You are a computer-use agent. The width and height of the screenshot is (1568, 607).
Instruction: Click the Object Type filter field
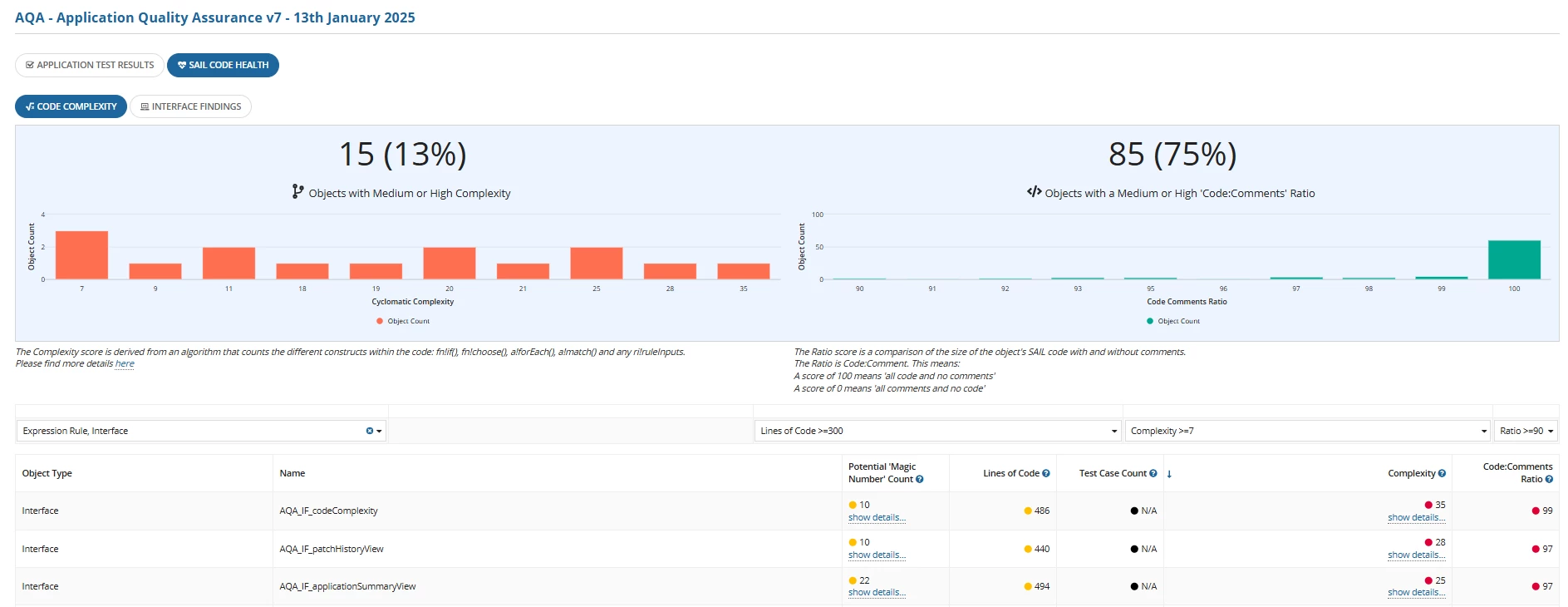[201, 431]
